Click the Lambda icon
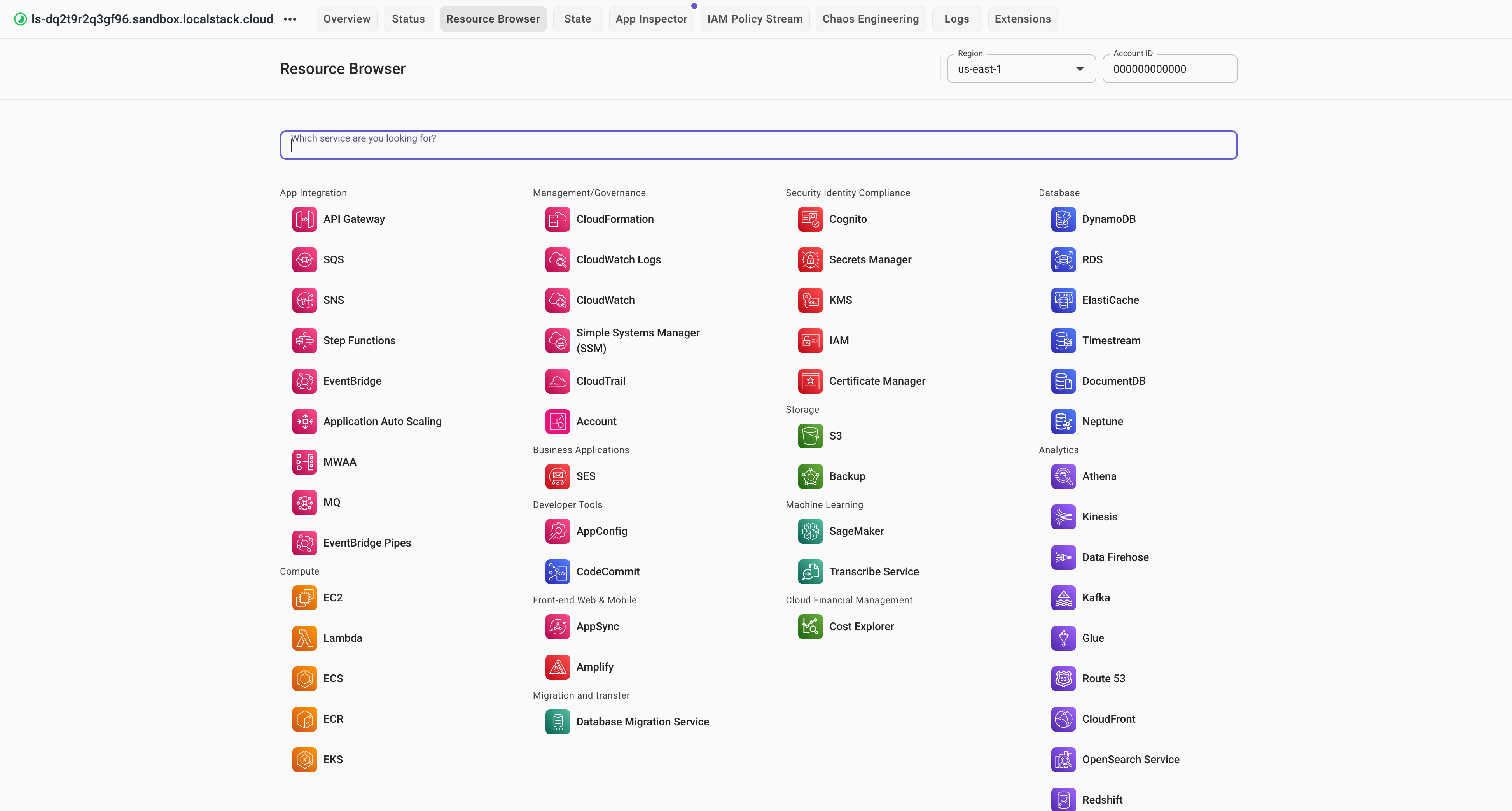Viewport: 1512px width, 811px height. 305,639
